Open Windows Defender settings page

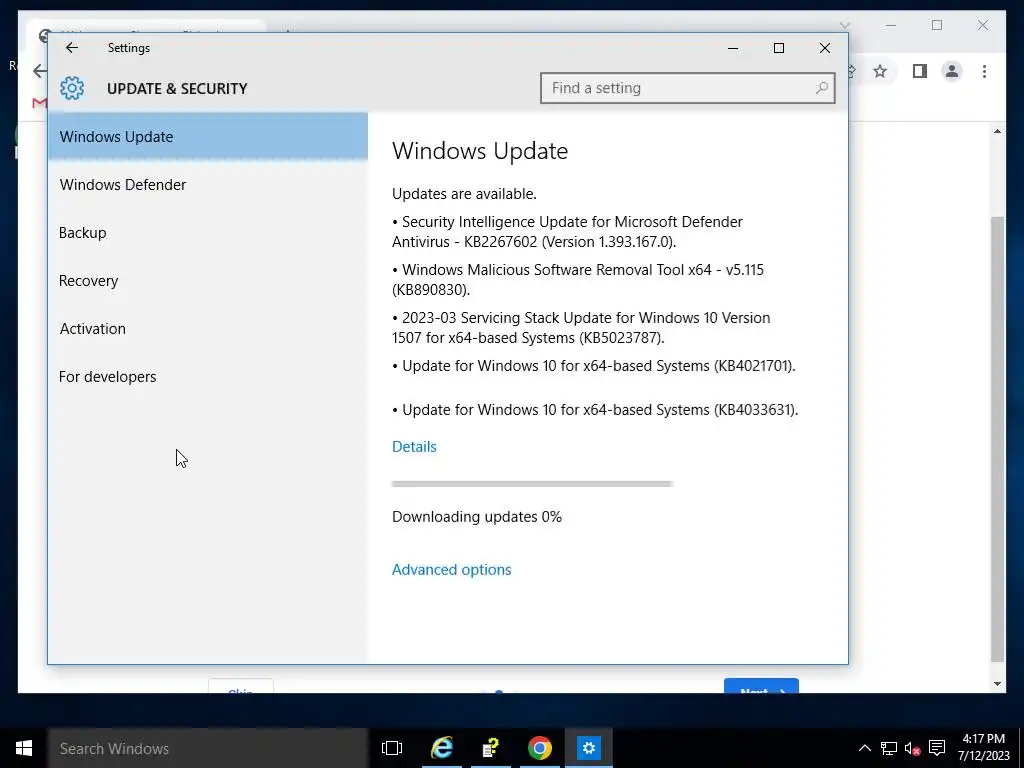[x=208, y=185]
